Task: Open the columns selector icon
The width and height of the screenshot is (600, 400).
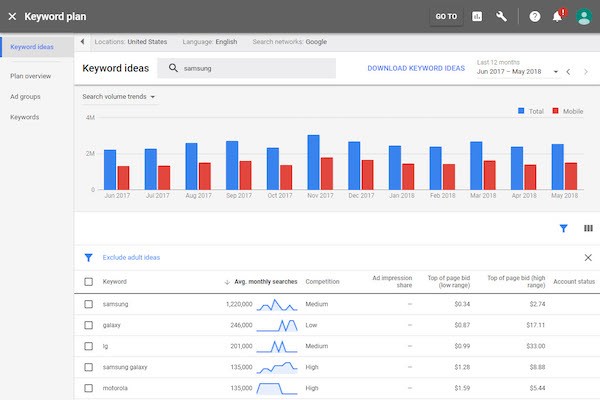Action: point(587,228)
